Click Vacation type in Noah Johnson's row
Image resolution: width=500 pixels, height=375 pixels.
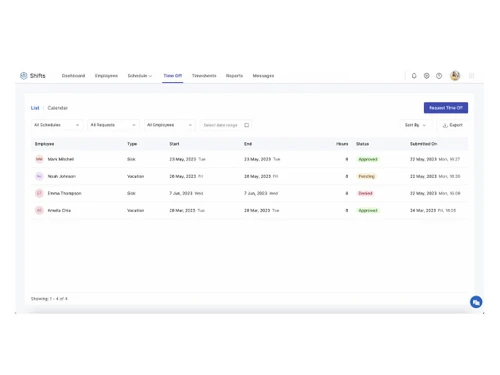point(135,176)
